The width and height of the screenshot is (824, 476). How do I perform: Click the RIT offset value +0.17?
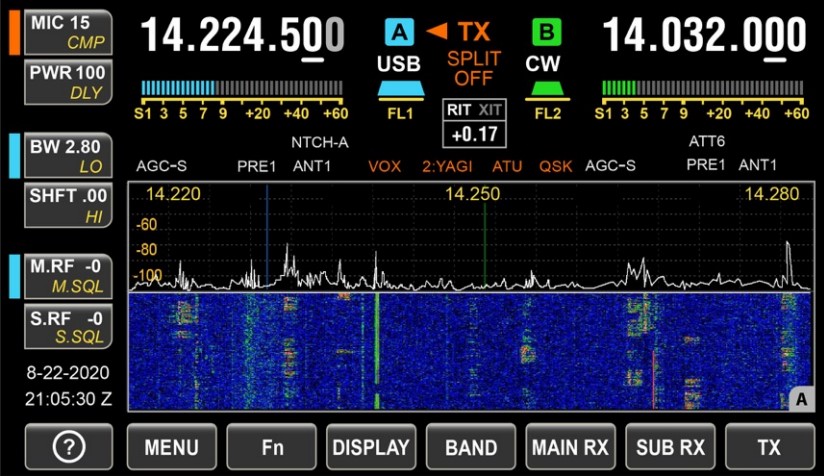(x=475, y=134)
